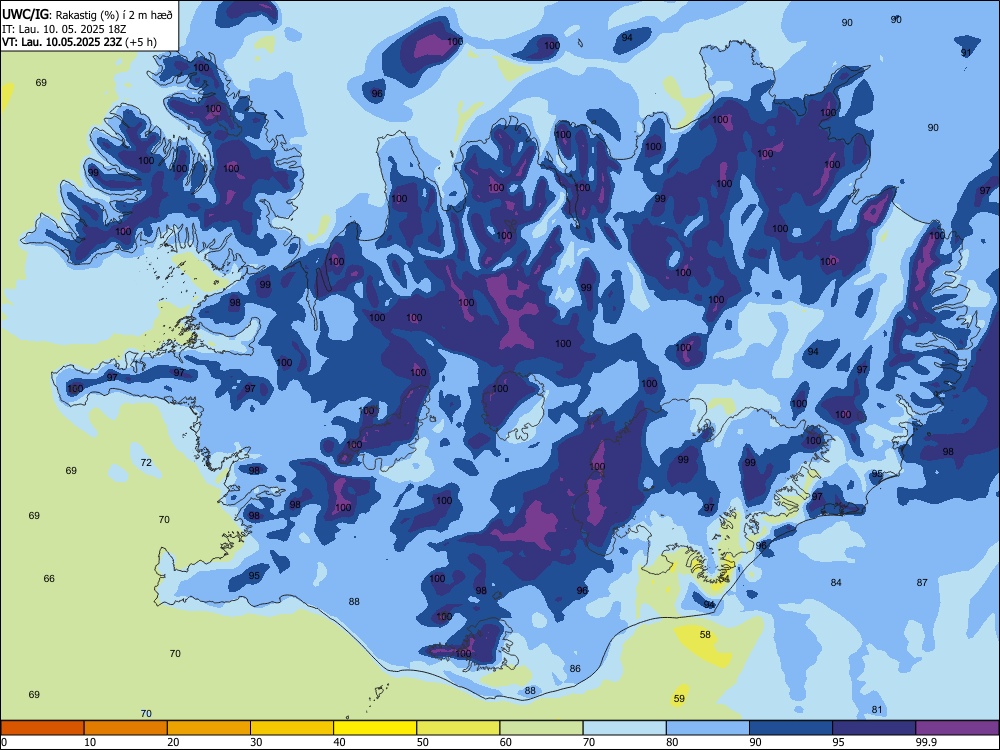
Task: Click the legend tick label 60
Action: [506, 742]
